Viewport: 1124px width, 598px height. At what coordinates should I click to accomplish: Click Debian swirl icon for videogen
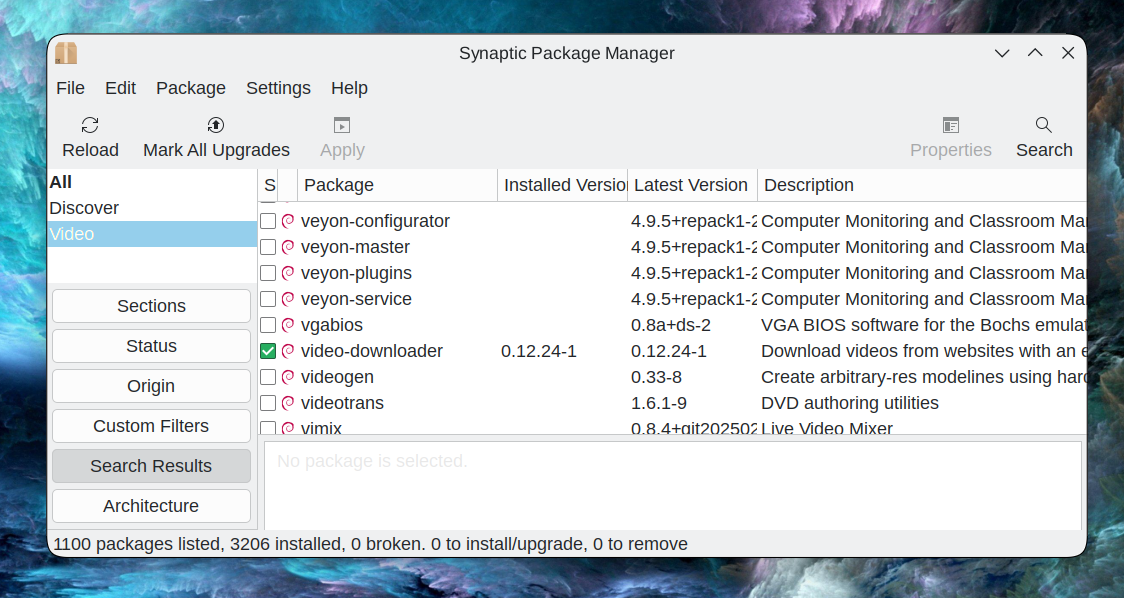point(288,377)
